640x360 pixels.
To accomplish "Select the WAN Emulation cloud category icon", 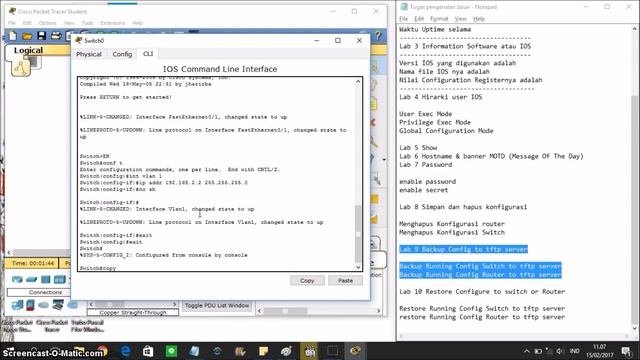I will 44,305.
